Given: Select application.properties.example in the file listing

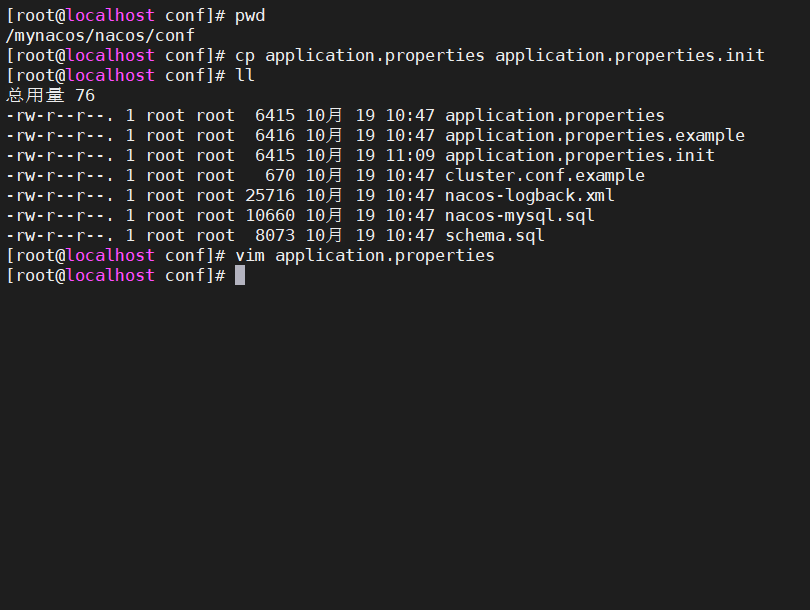Looking at the screenshot, I should point(595,135).
